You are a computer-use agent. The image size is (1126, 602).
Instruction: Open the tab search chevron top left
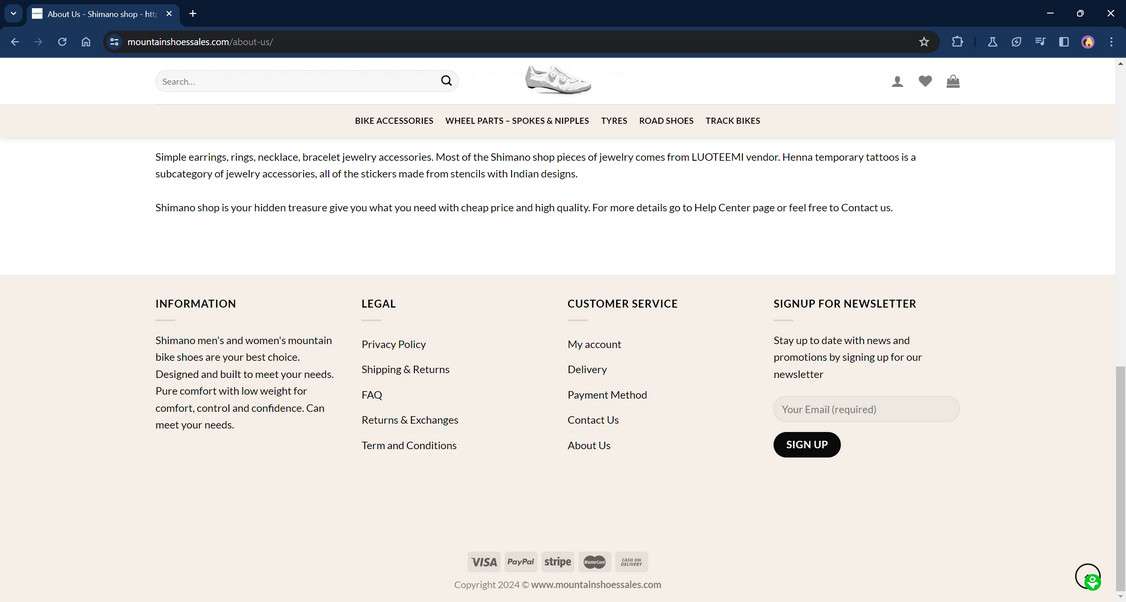14,13
